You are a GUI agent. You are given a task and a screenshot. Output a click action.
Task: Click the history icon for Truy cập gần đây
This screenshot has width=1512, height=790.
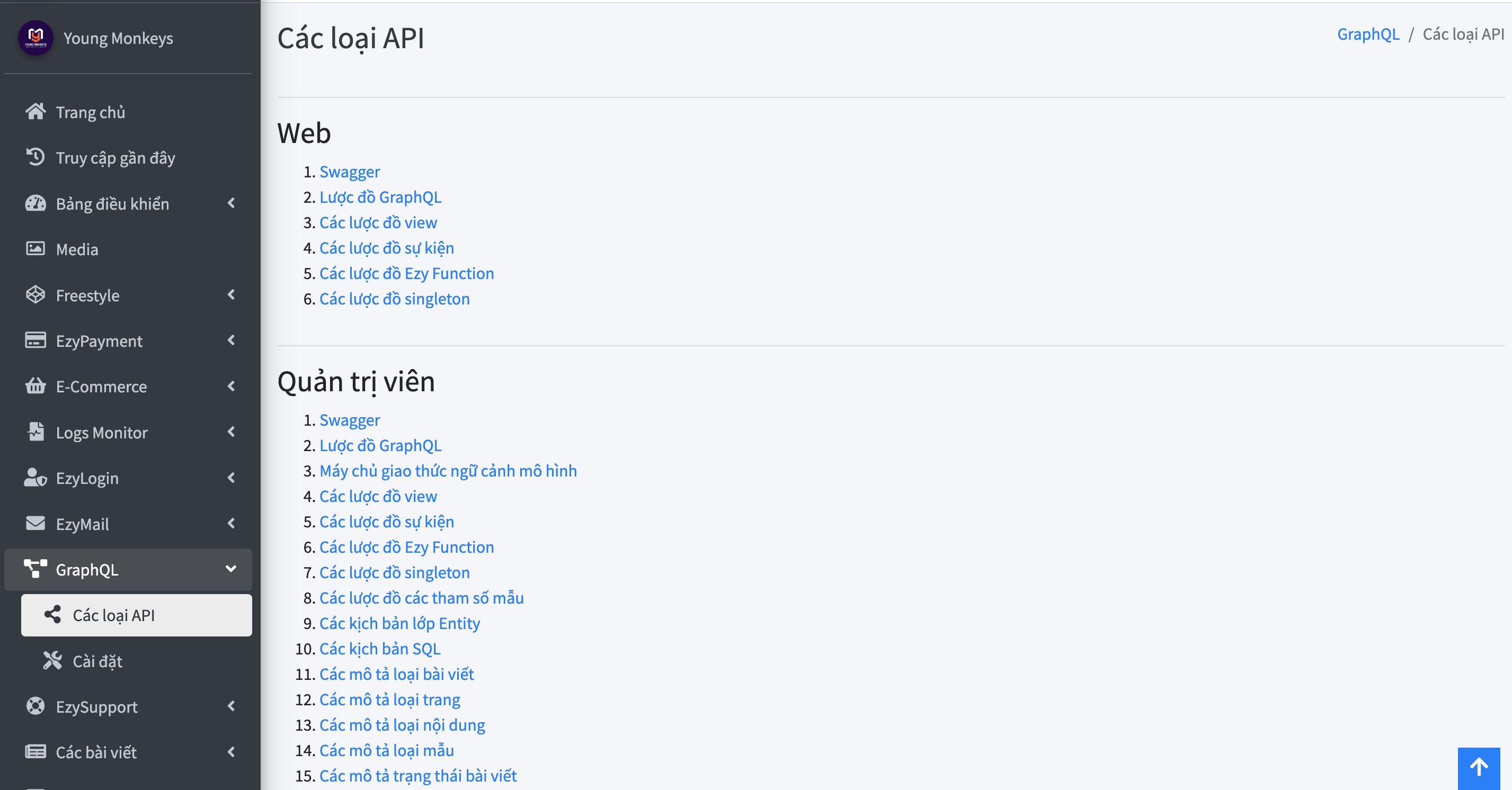[x=35, y=157]
